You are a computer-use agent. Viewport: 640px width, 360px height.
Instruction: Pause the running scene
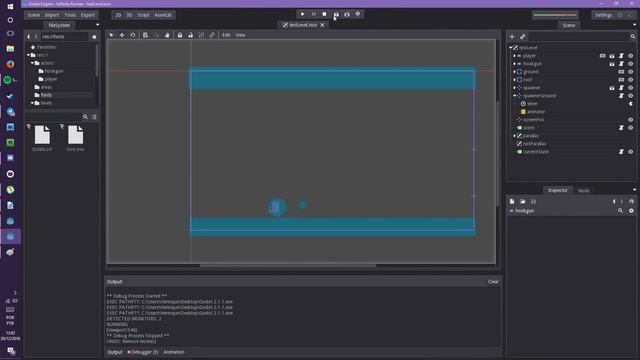pyautogui.click(x=313, y=14)
